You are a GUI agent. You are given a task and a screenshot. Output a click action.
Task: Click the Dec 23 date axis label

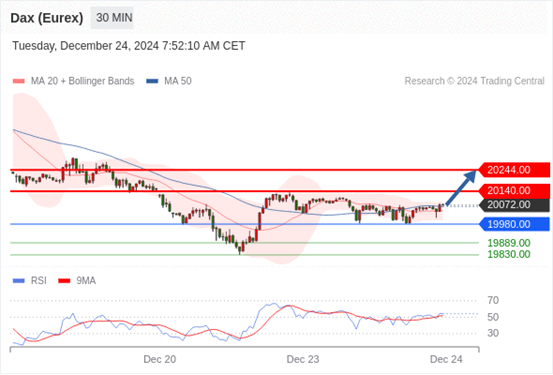303,359
